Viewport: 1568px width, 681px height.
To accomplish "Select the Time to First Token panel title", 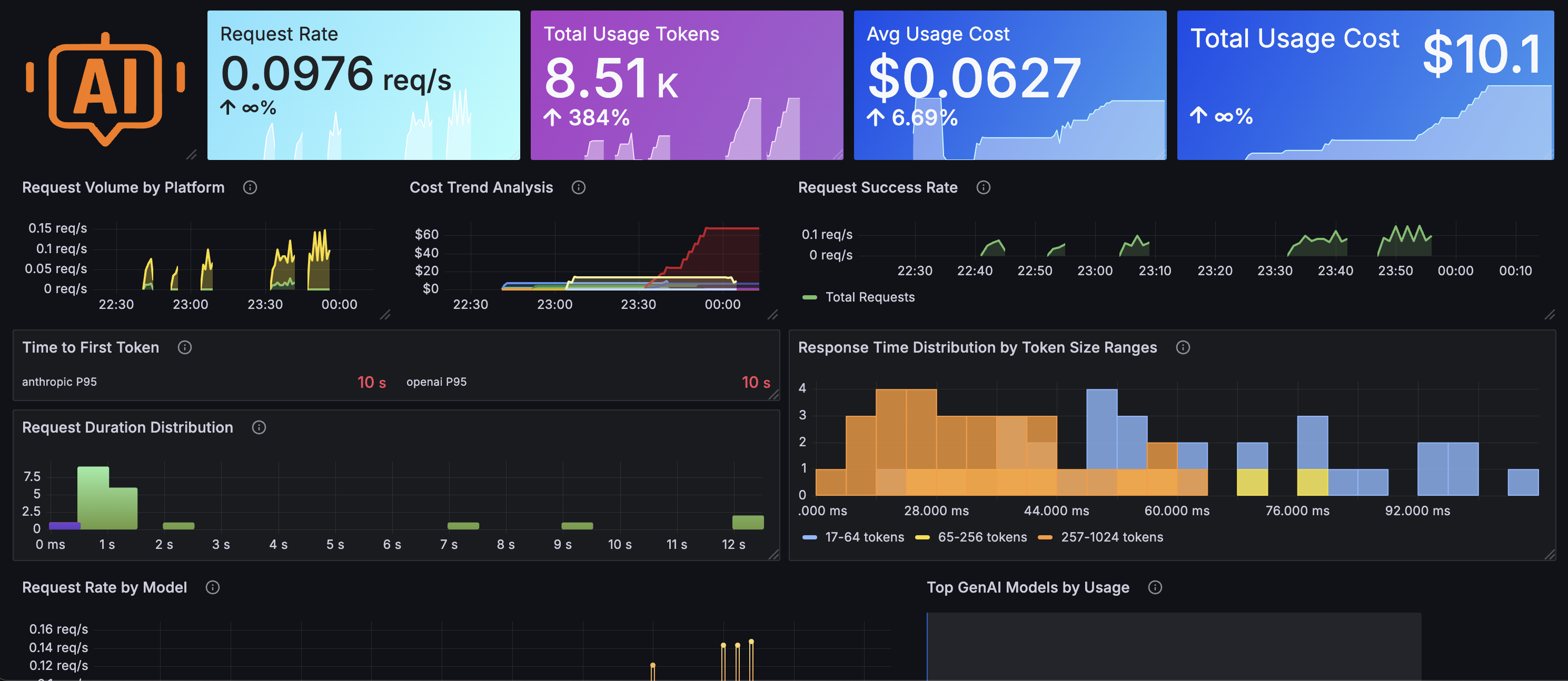I will pos(90,347).
